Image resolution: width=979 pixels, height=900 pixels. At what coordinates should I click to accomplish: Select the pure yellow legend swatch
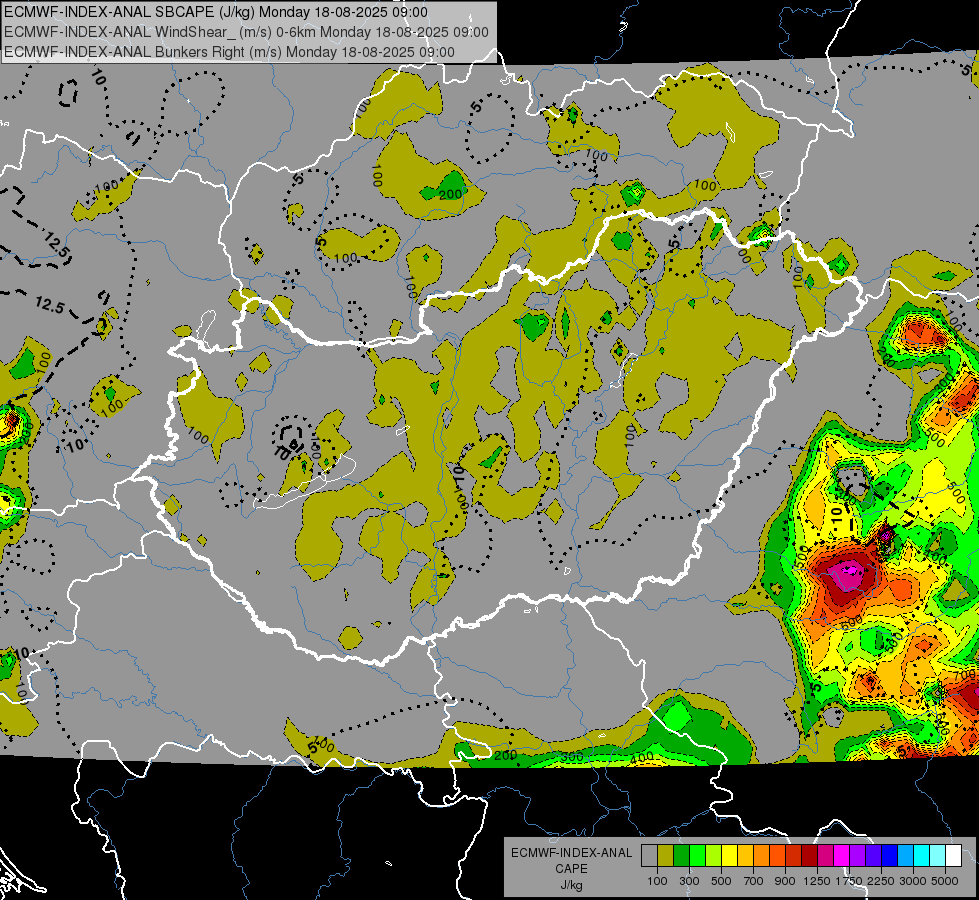tap(729, 856)
